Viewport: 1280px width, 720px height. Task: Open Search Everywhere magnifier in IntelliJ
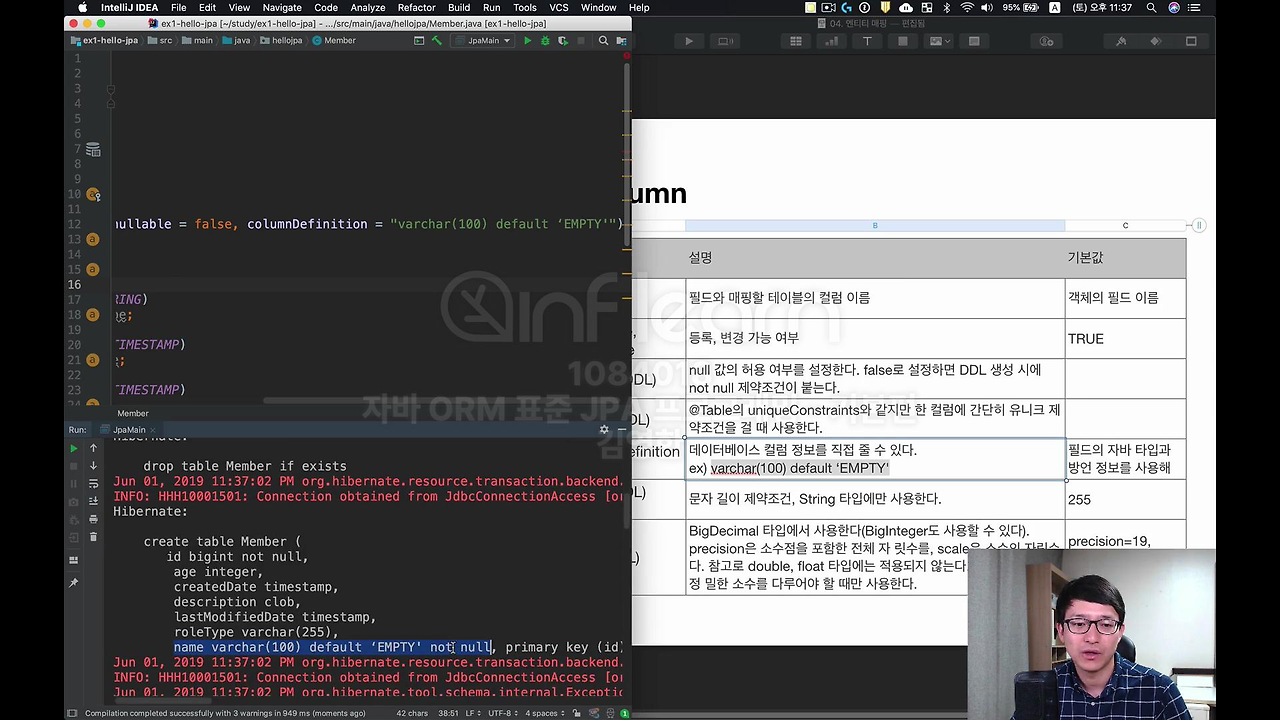(x=603, y=41)
